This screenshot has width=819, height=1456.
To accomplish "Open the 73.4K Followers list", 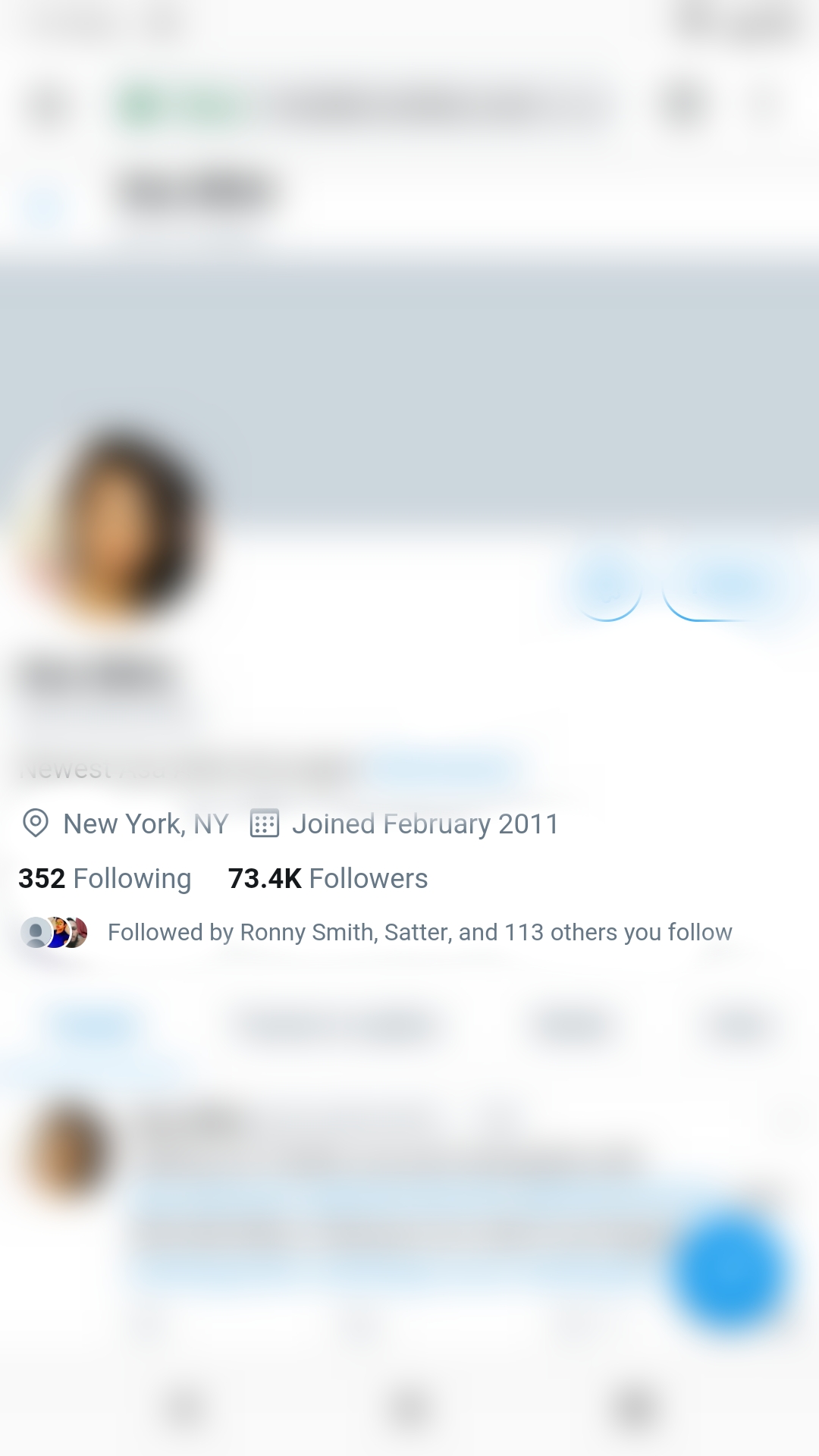I will coord(328,878).
